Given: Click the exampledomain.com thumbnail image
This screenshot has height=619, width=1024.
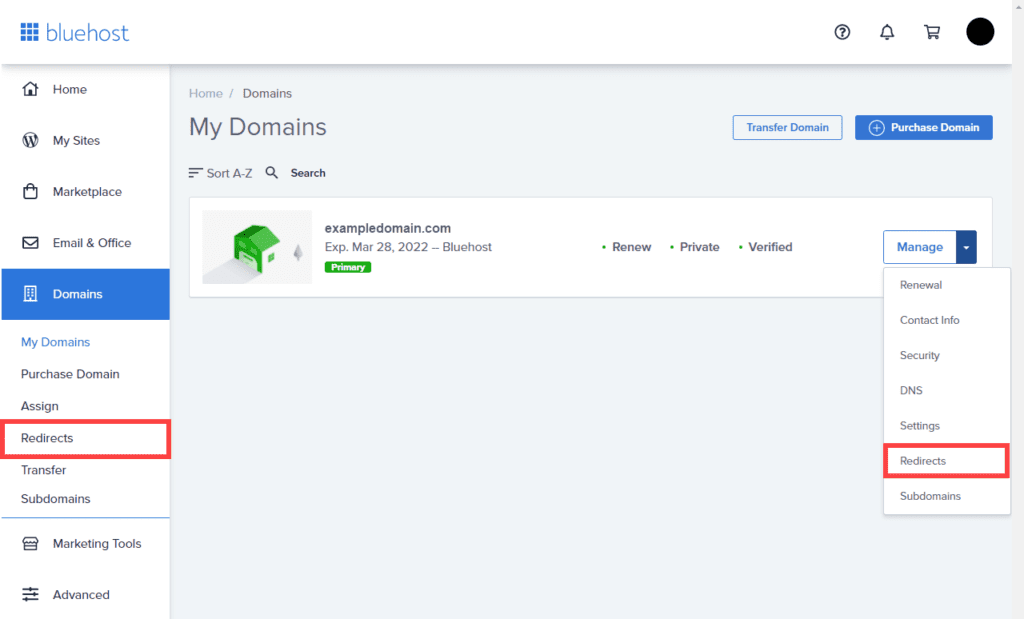Looking at the screenshot, I should (256, 246).
